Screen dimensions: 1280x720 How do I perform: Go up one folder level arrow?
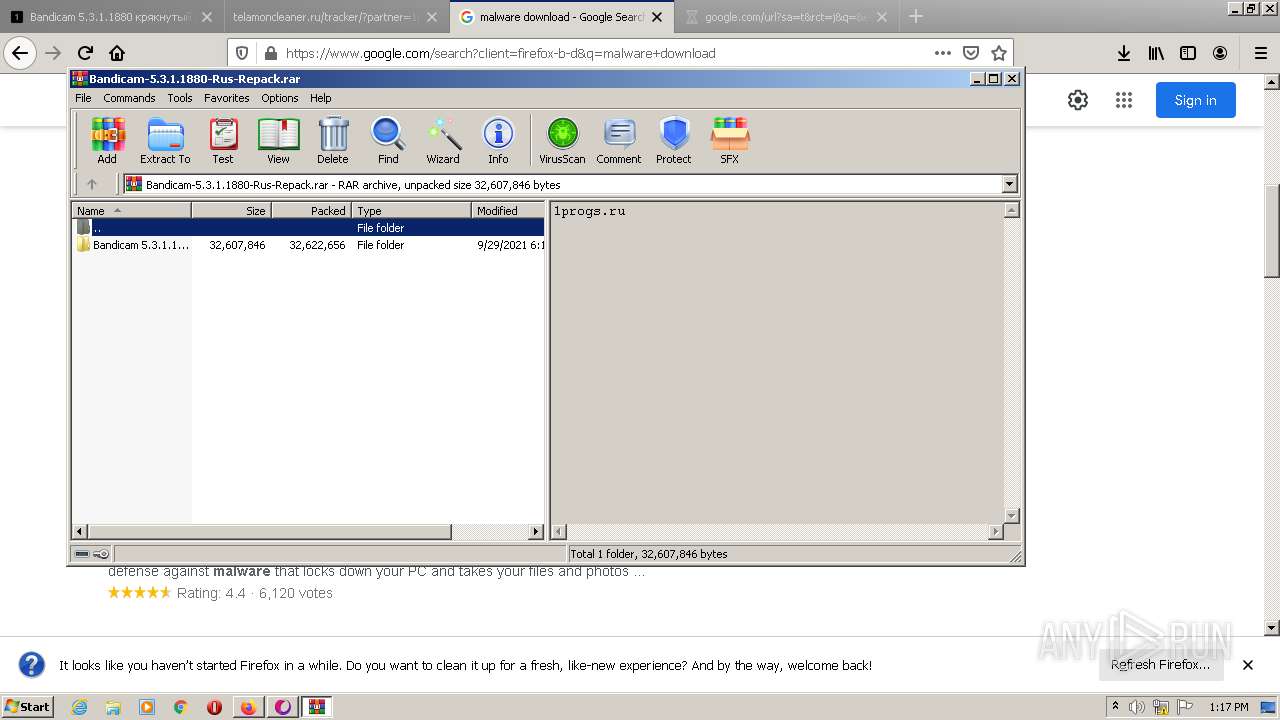(92, 184)
